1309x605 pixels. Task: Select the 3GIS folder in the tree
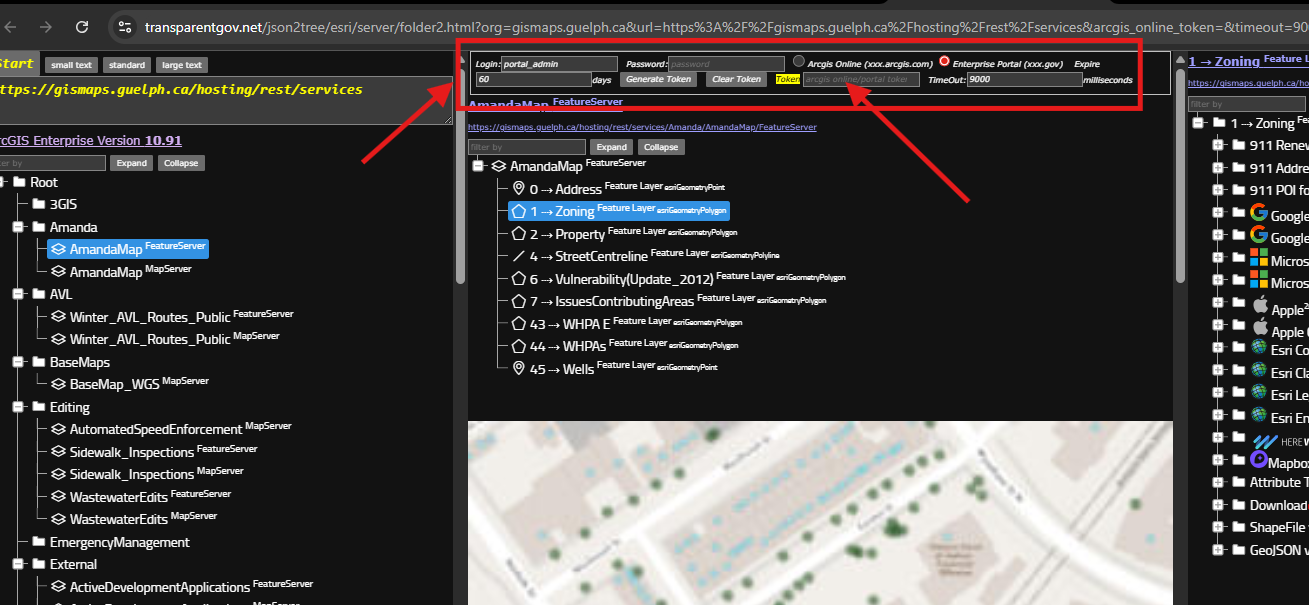63,204
